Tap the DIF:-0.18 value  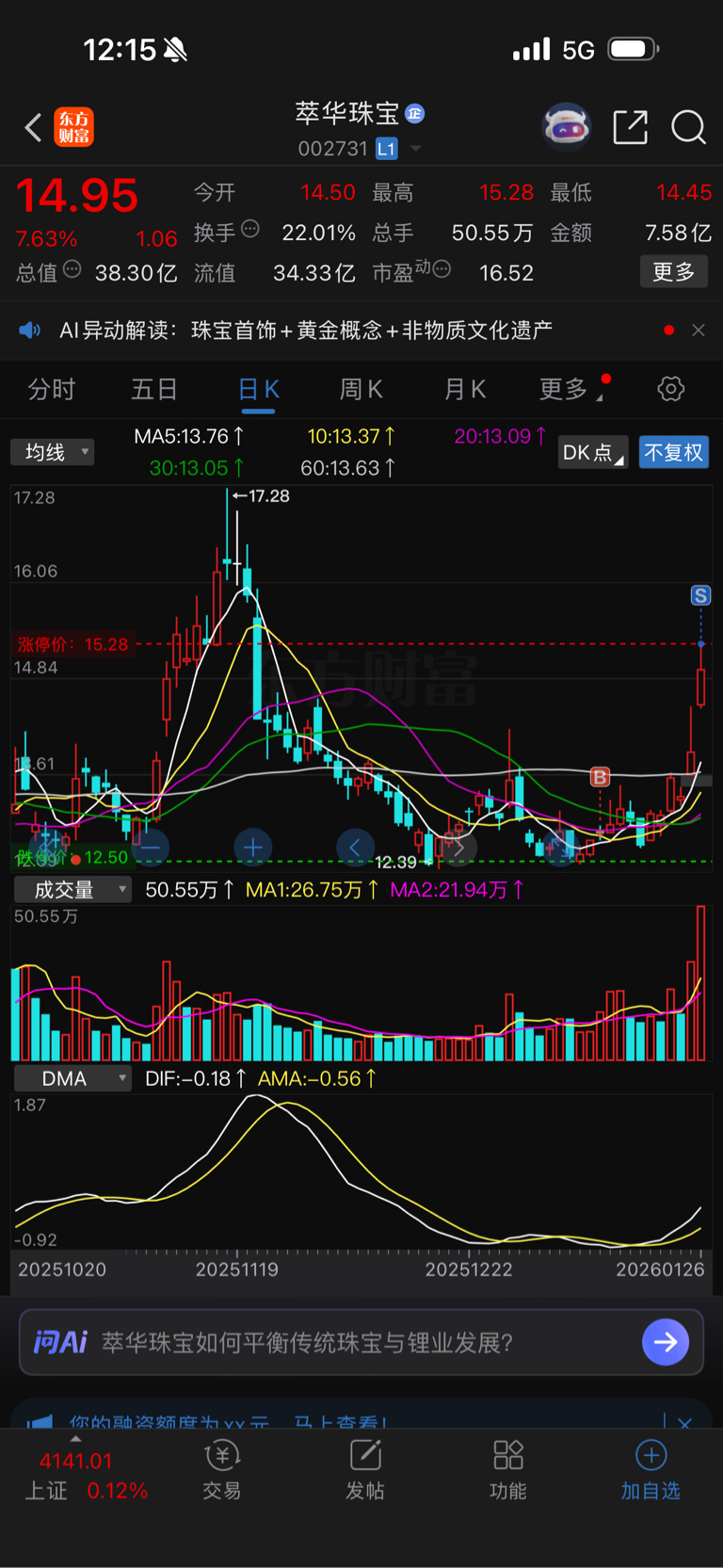click(x=196, y=1079)
